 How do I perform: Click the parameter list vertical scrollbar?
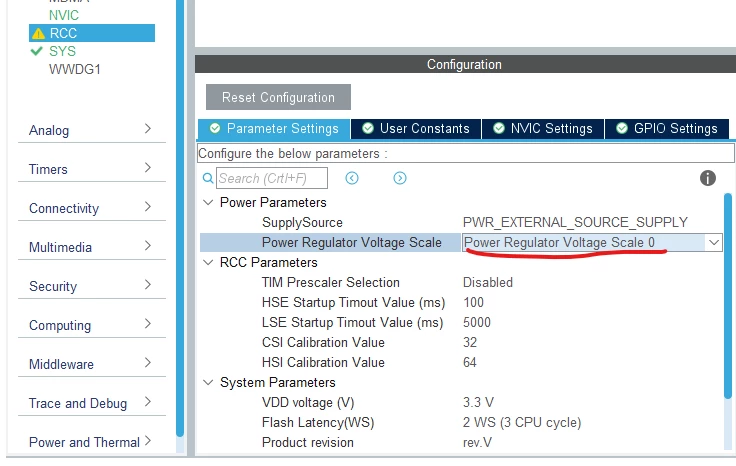[x=728, y=296]
